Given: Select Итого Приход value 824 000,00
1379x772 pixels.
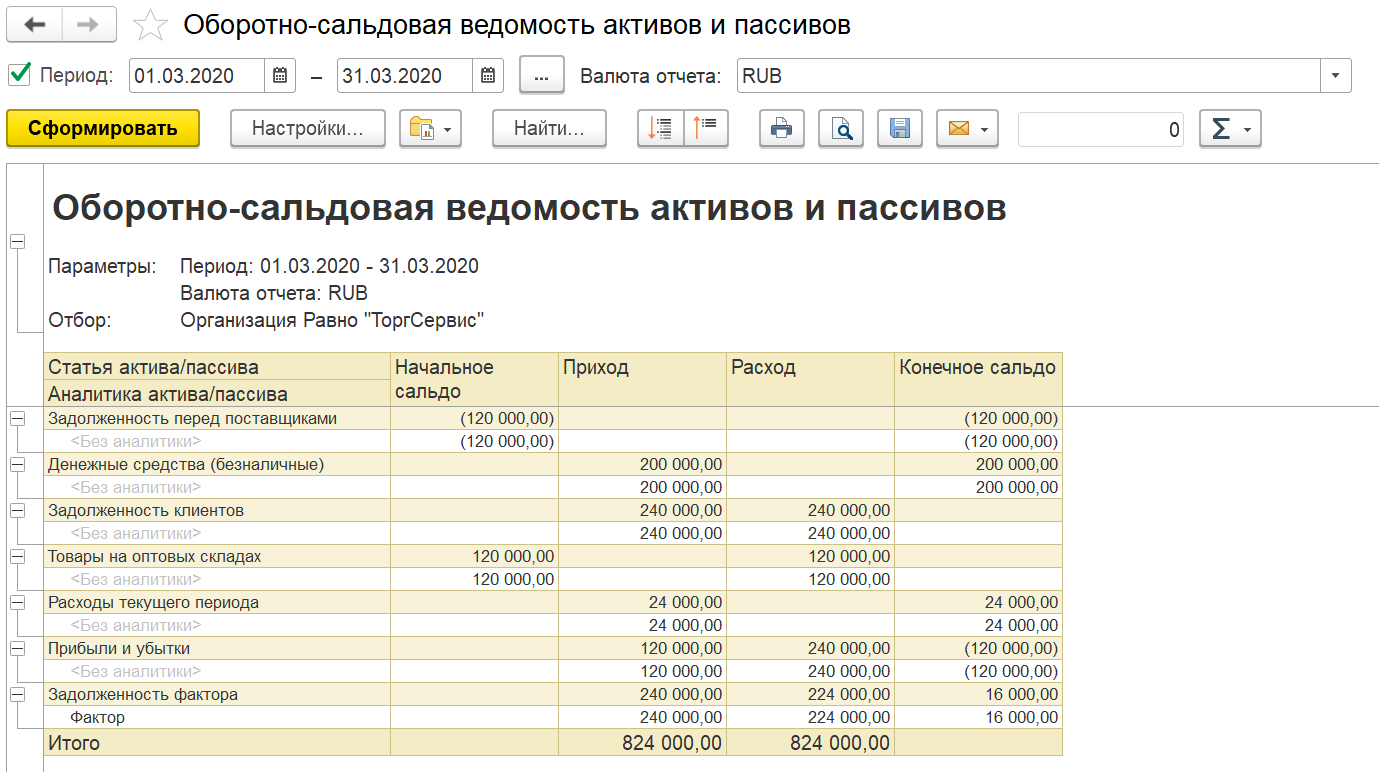Looking at the screenshot, I should (x=642, y=742).
